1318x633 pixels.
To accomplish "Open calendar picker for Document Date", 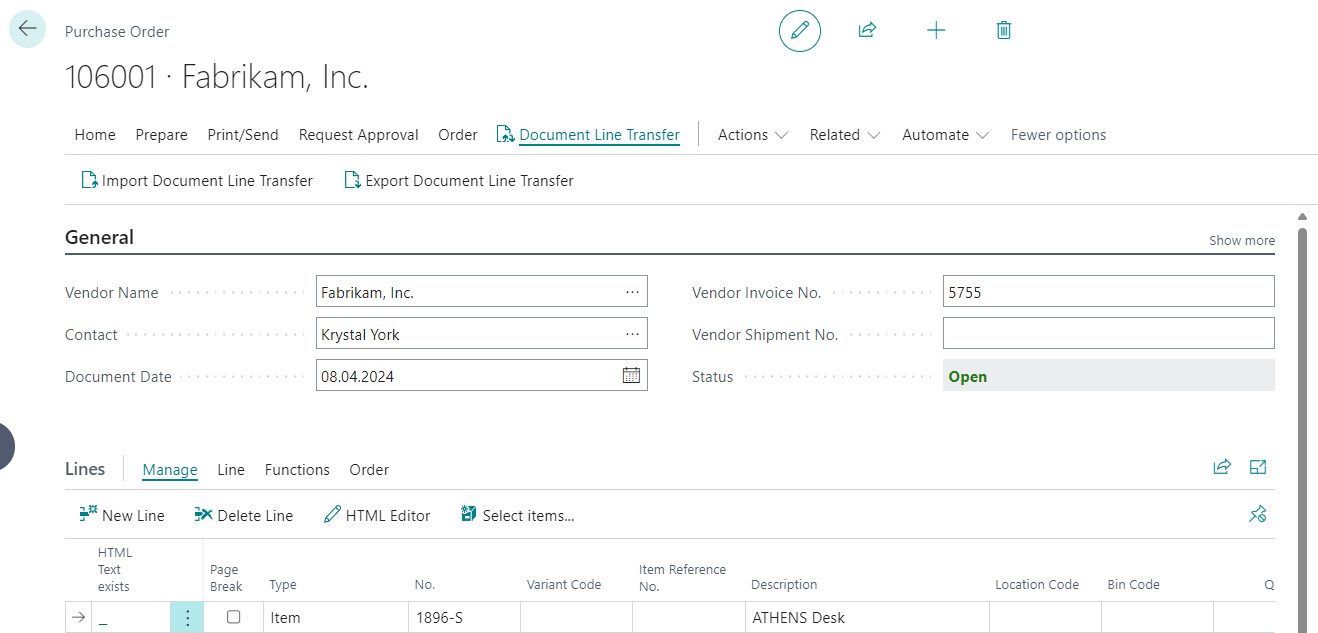I will pos(631,376).
